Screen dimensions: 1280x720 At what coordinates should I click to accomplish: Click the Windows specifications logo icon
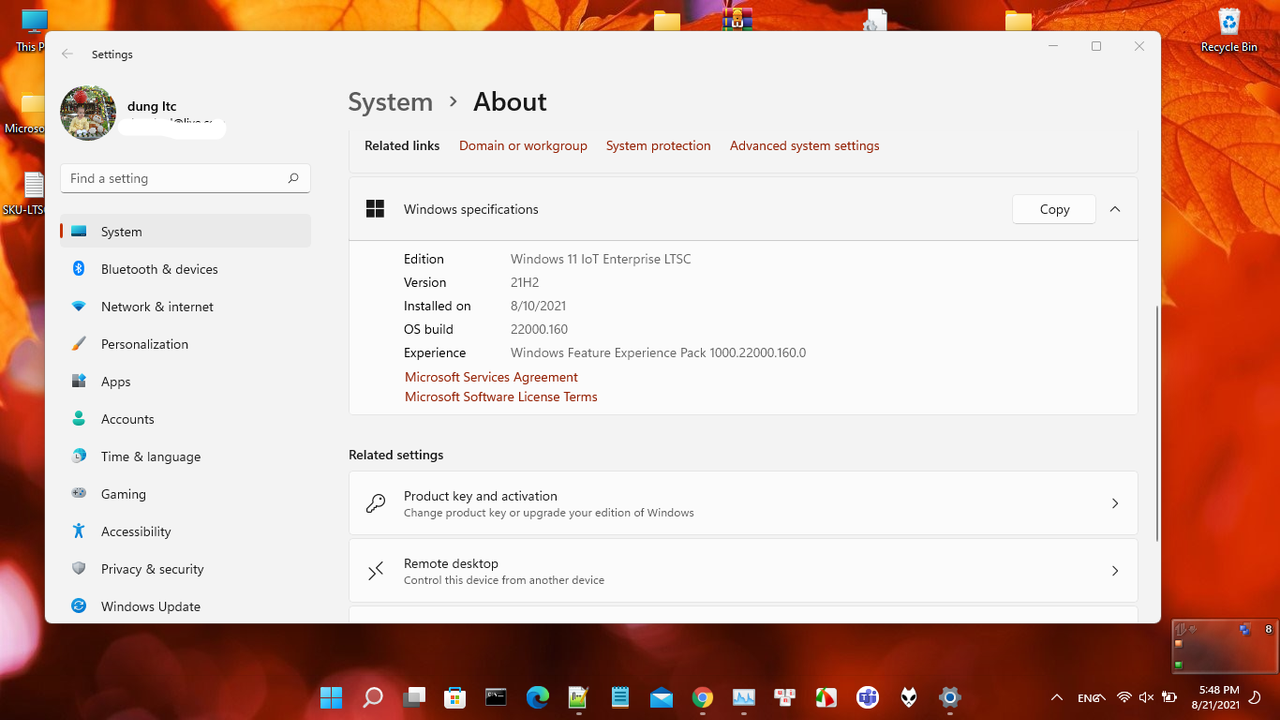375,209
